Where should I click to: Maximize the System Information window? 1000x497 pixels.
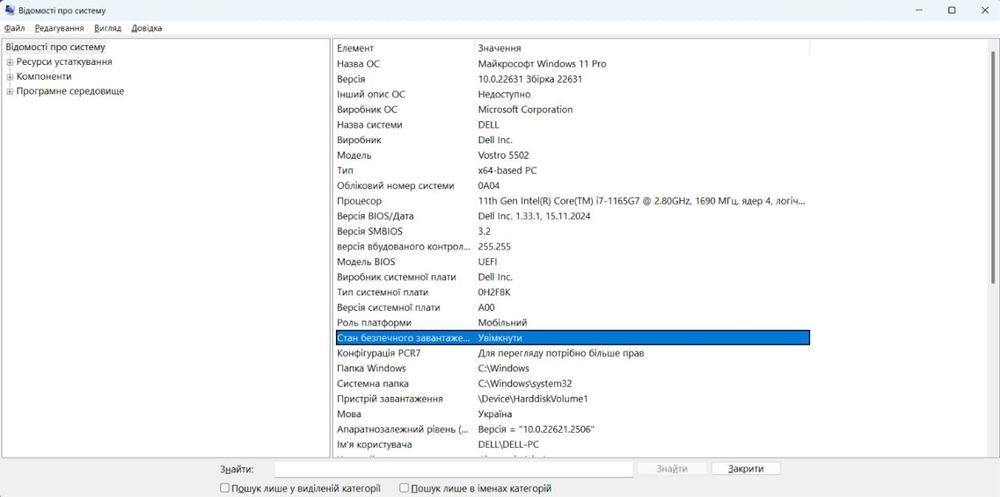[x=952, y=10]
